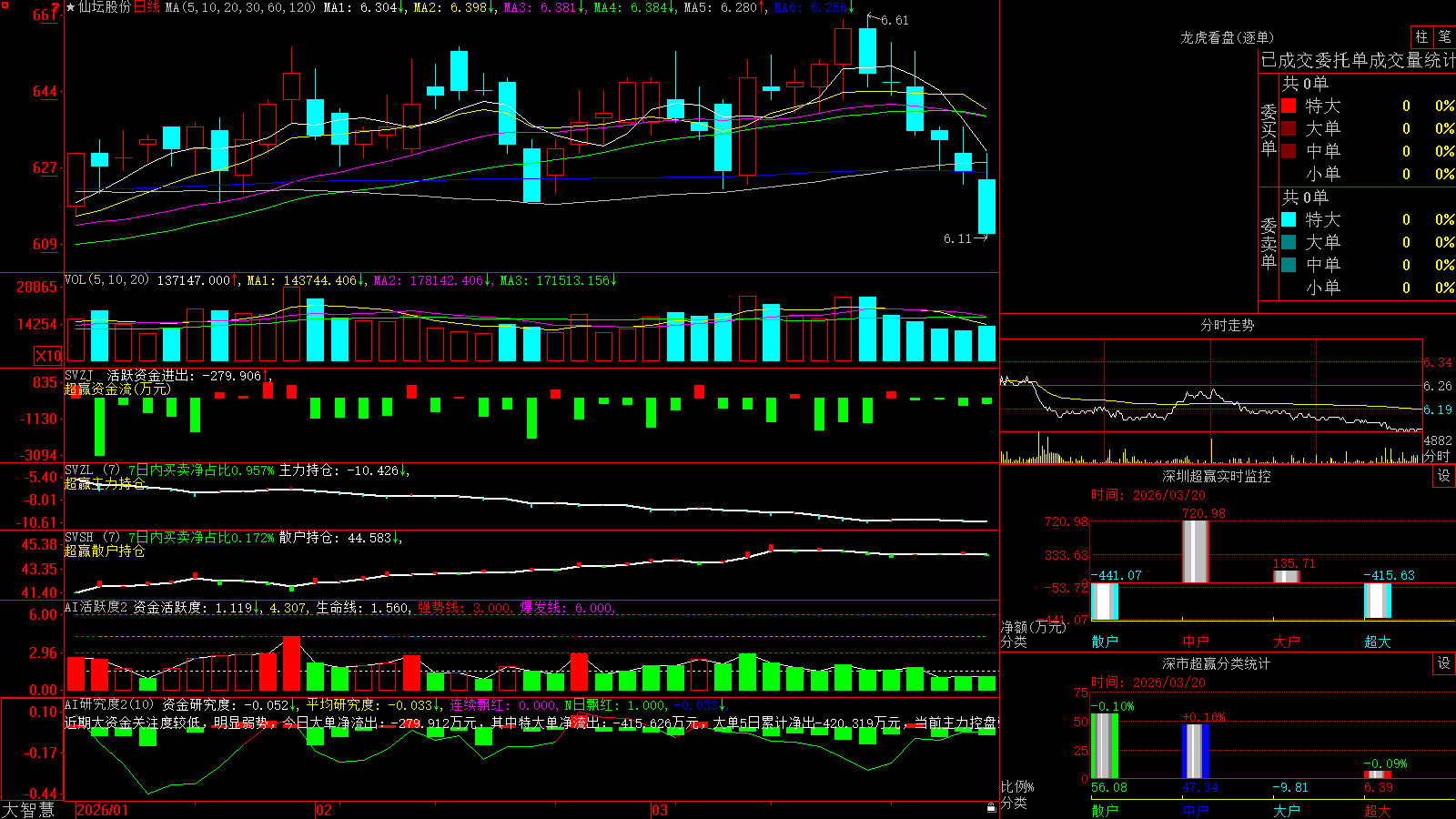The width and height of the screenshot is (1456, 819).
Task: Click the 6.11 low price label
Action: [x=957, y=238]
